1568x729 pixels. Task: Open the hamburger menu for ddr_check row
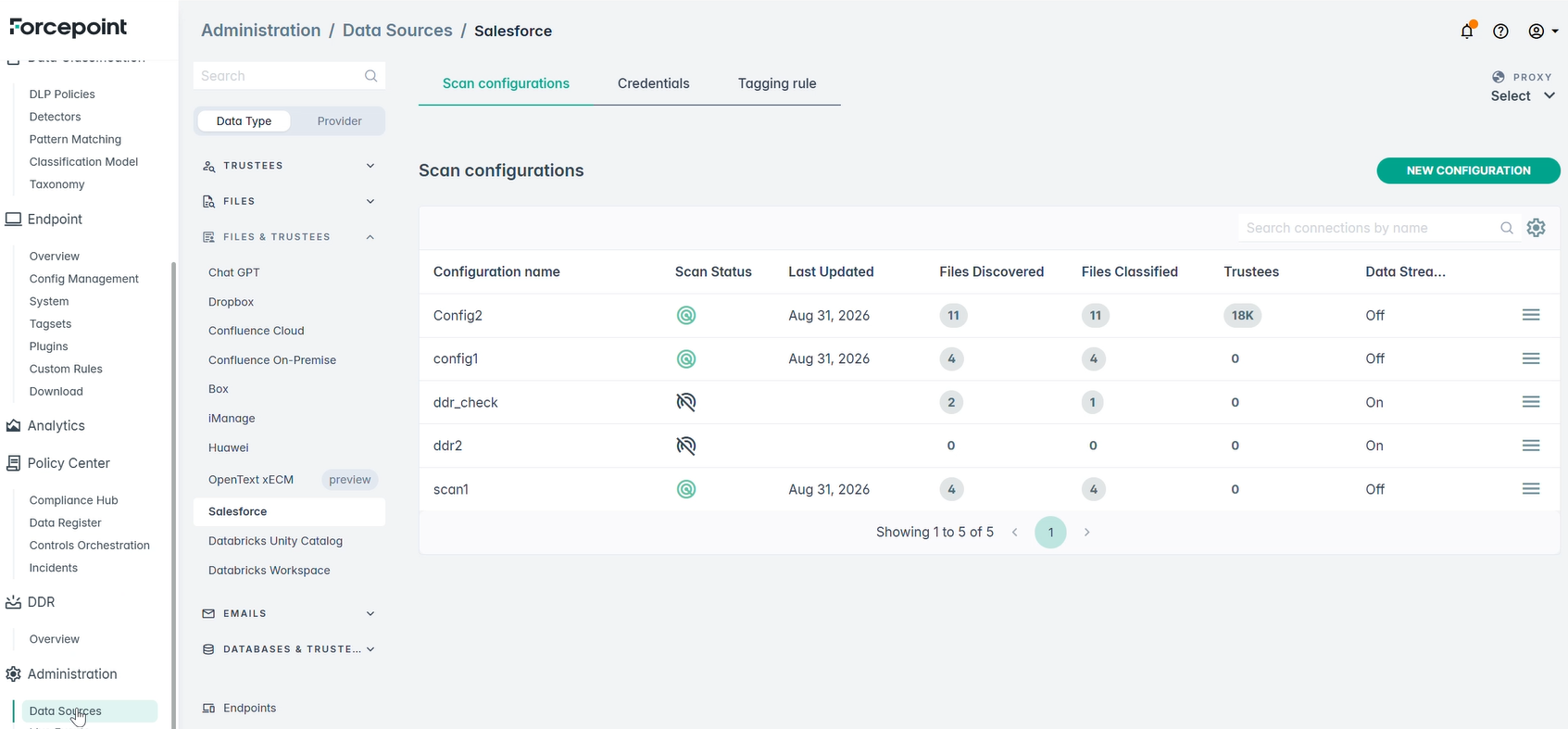1531,402
